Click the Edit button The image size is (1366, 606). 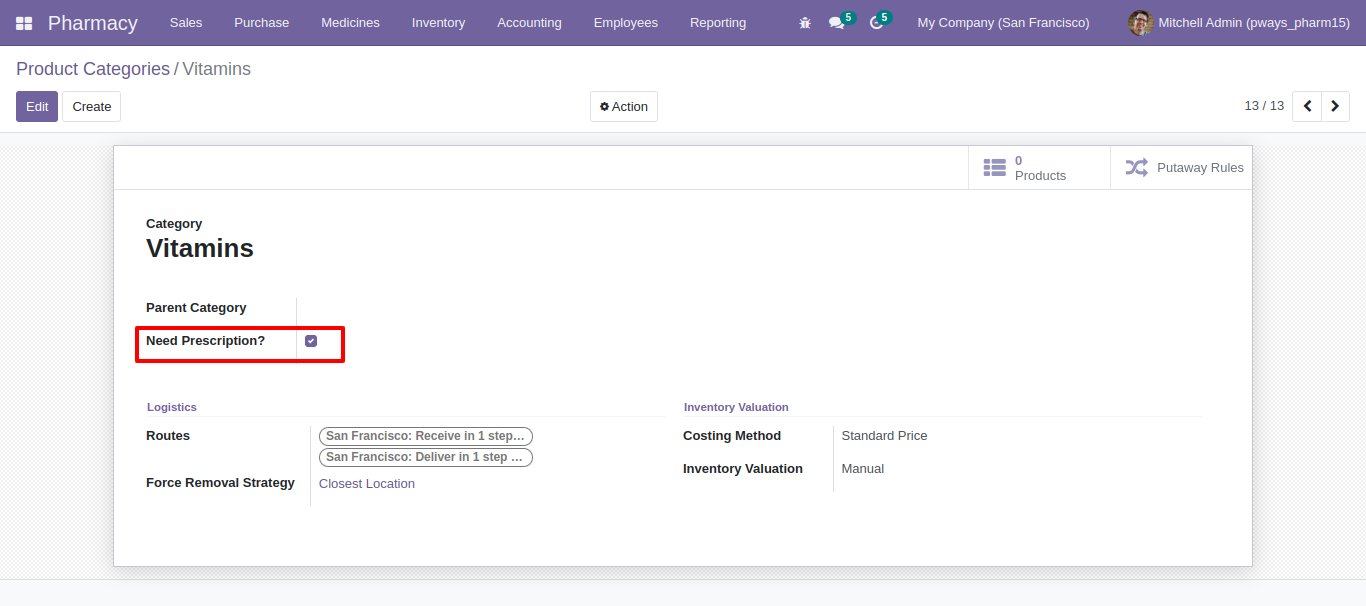(37, 107)
